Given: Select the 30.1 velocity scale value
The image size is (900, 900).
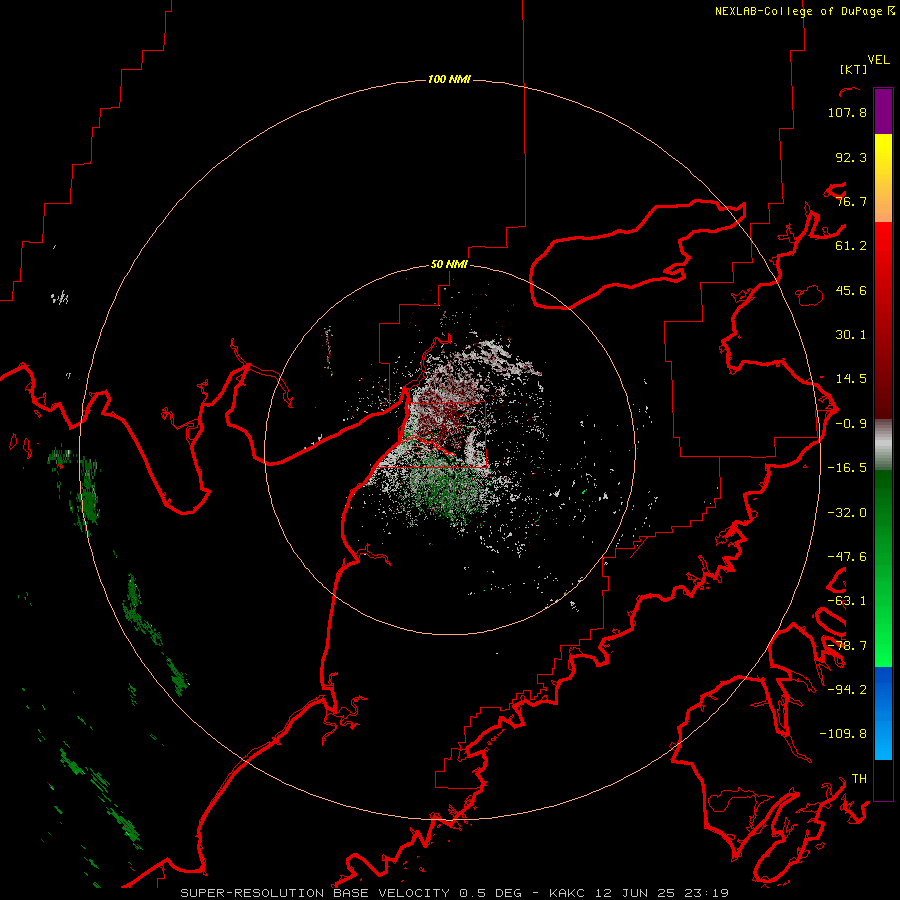Looking at the screenshot, I should point(851,335).
